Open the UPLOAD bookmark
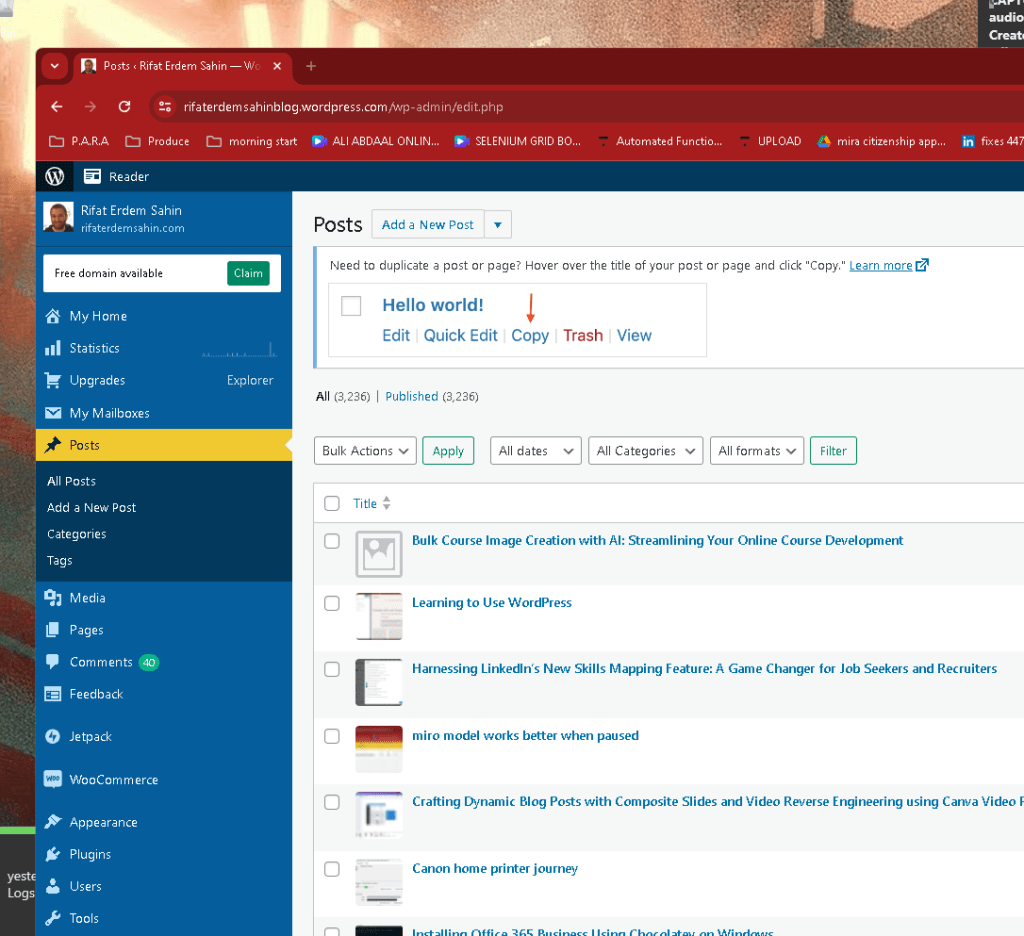This screenshot has height=936, width=1024. click(x=770, y=141)
